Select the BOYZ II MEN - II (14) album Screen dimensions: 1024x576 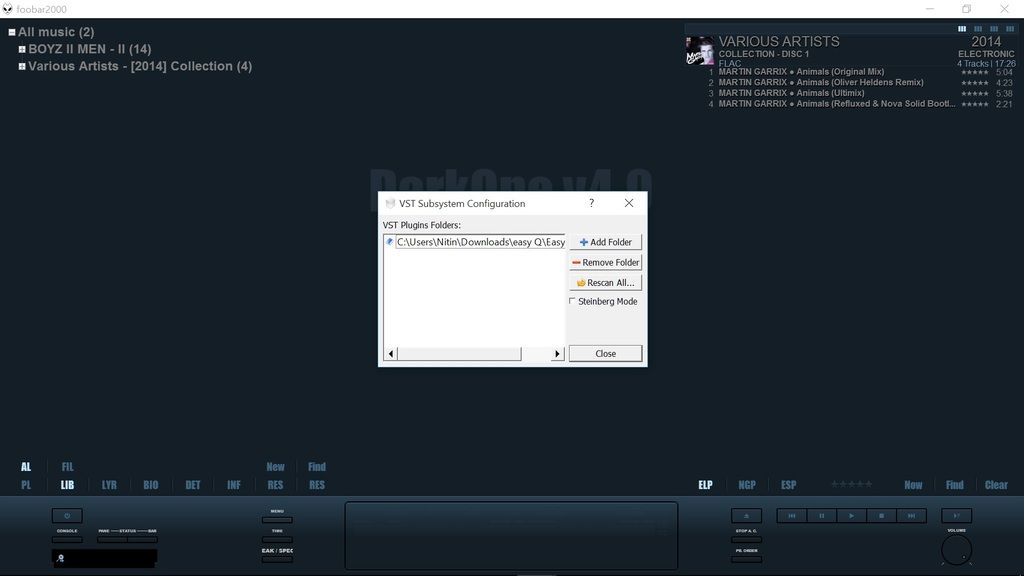[89, 49]
